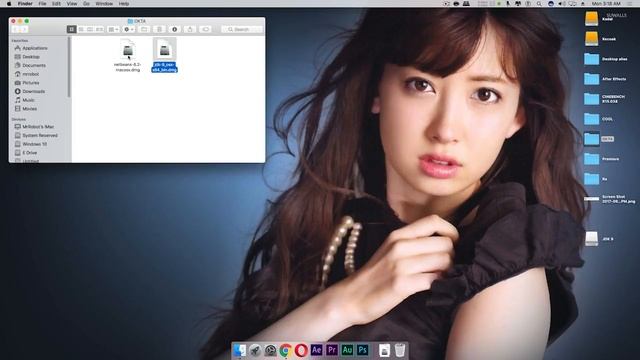Screen dimensions: 640x360
Task: Open Notification Center from the menu bar
Action: pyautogui.click(x=629, y=3)
